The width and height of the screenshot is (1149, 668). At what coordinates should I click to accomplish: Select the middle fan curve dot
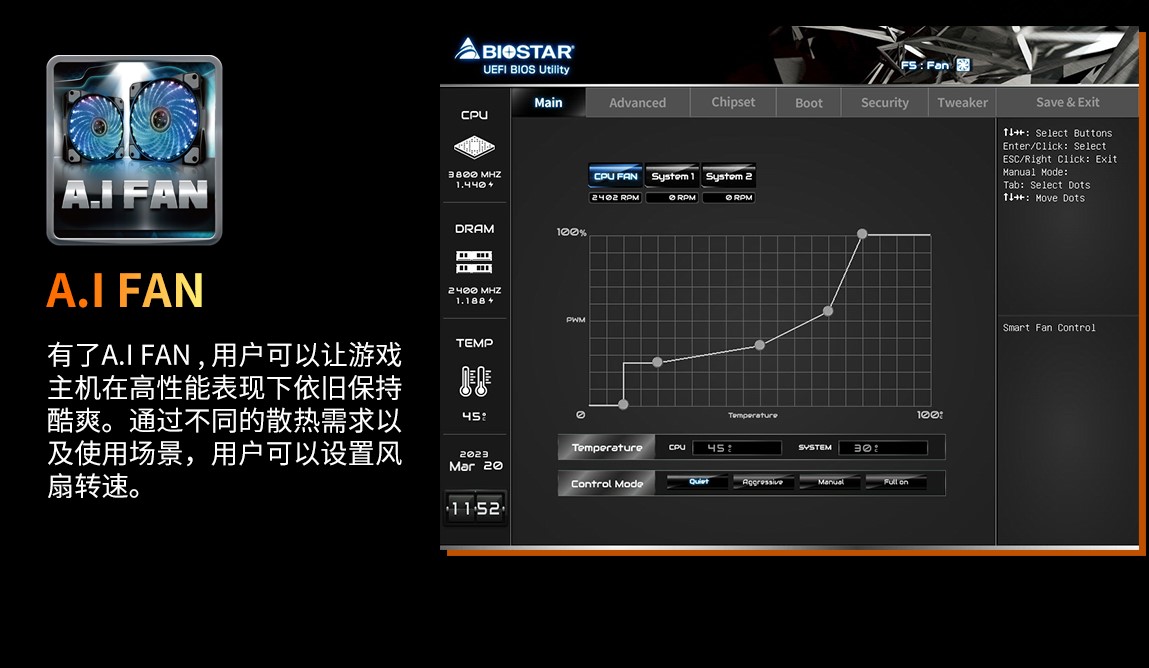(x=760, y=344)
